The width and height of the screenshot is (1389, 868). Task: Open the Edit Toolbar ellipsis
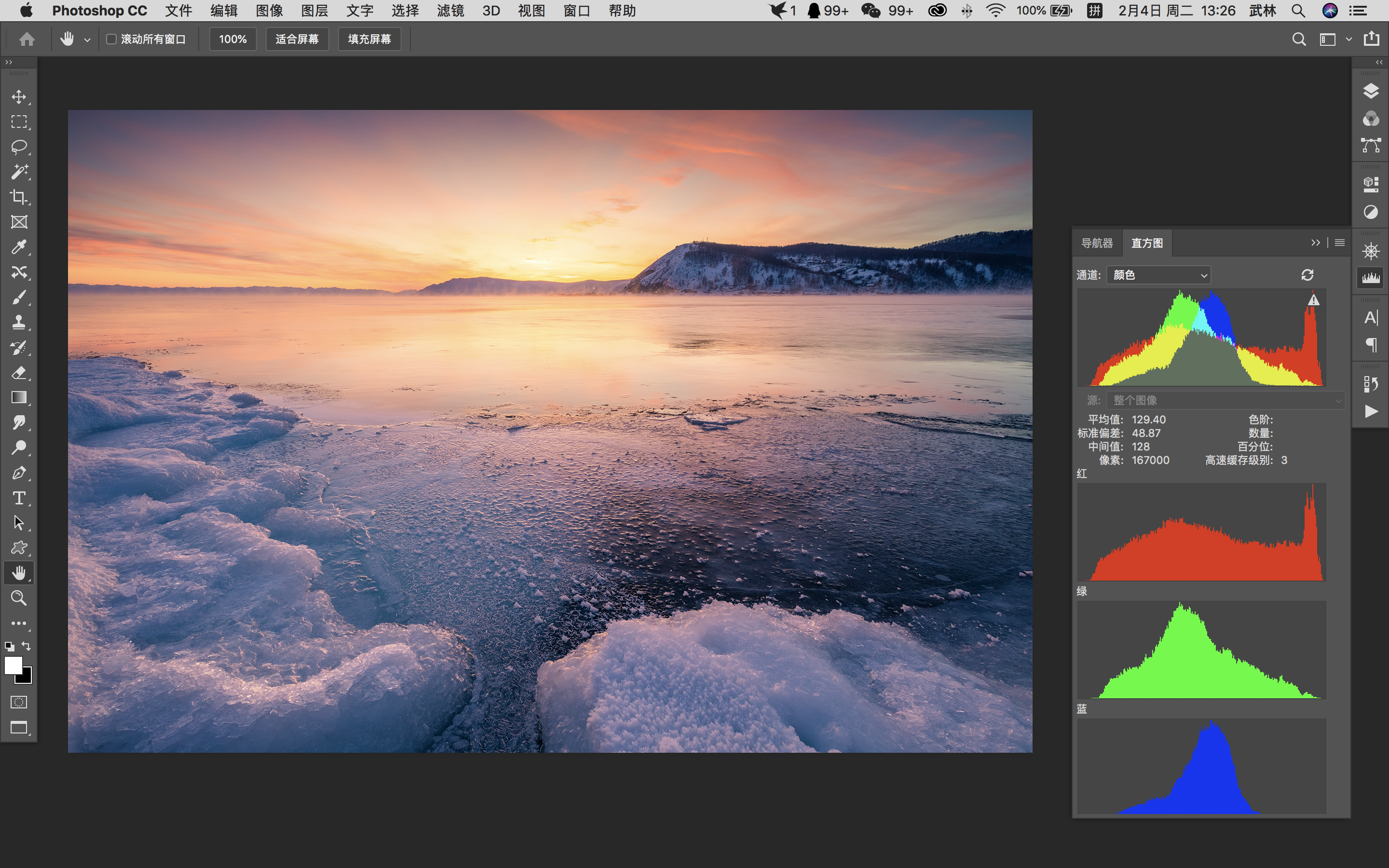point(19,624)
